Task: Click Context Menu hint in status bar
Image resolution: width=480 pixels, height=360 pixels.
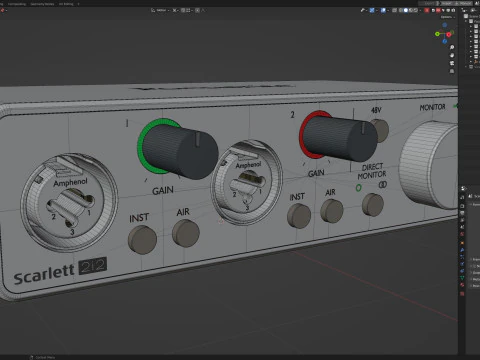Action: (43, 357)
